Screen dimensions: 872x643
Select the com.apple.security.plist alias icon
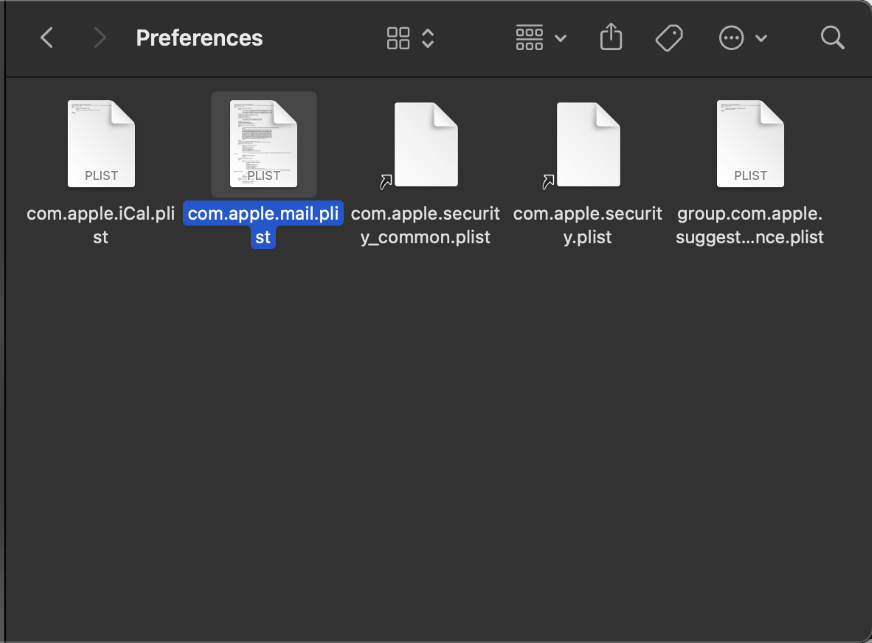[x=587, y=144]
